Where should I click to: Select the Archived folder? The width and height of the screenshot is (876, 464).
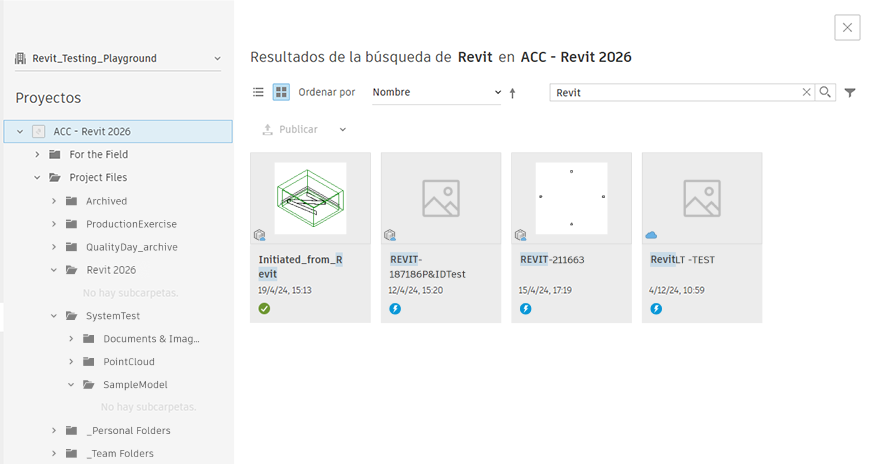106,201
